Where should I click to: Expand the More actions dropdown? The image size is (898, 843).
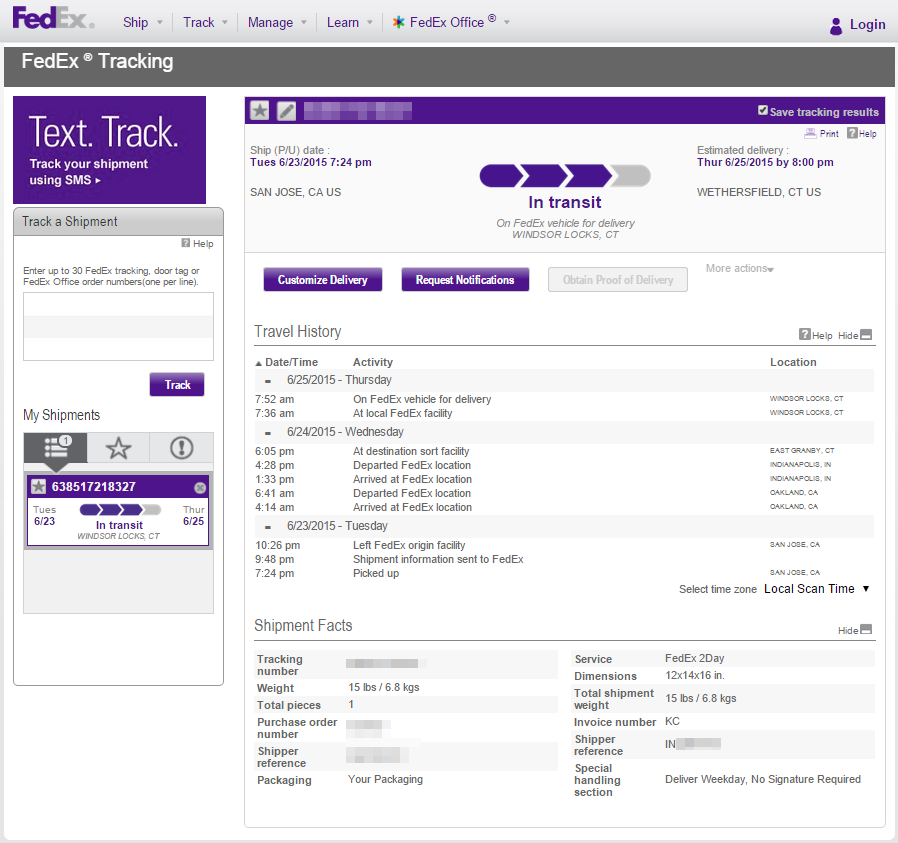coord(739,269)
